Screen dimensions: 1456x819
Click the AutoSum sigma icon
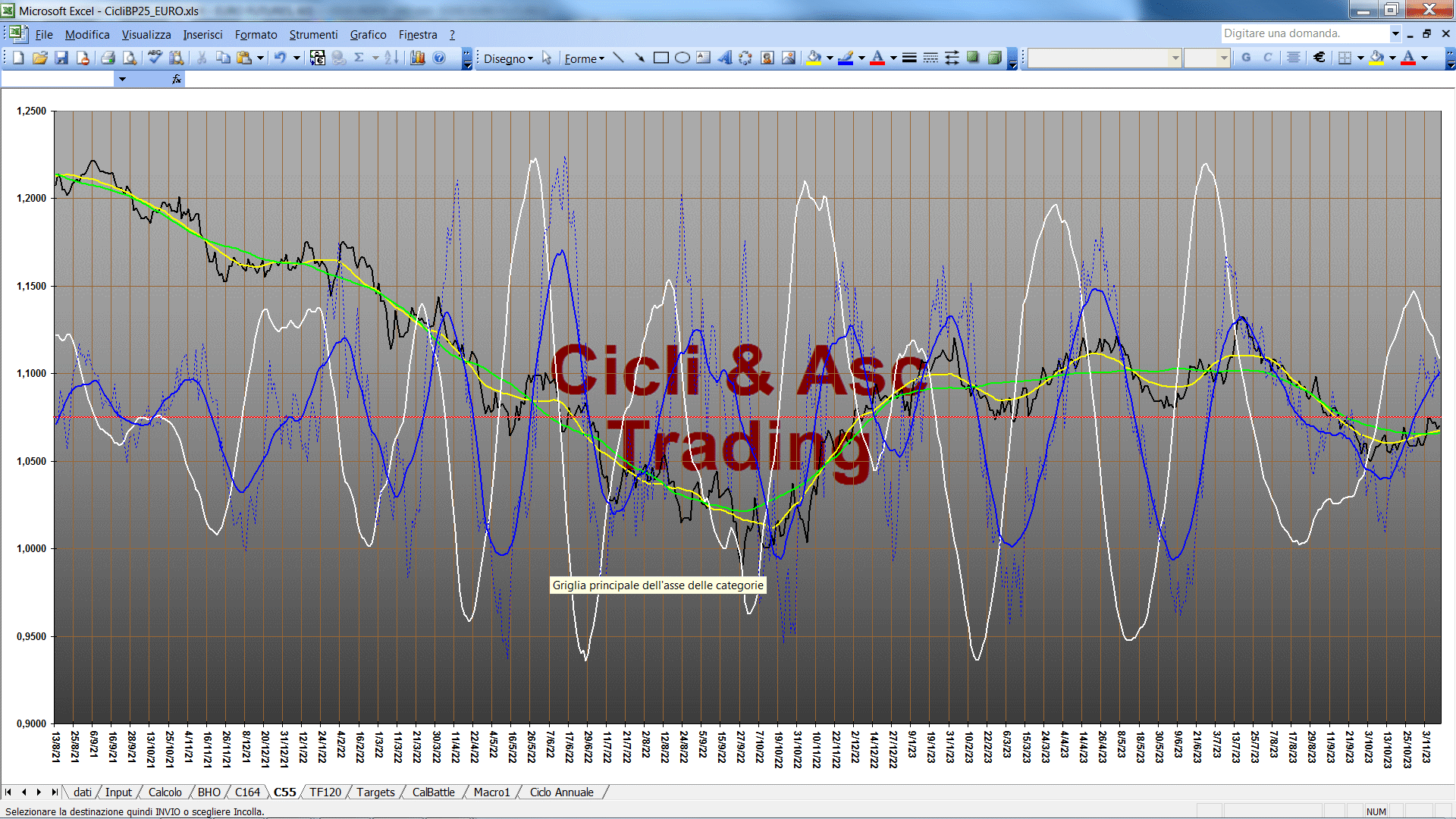(x=359, y=58)
